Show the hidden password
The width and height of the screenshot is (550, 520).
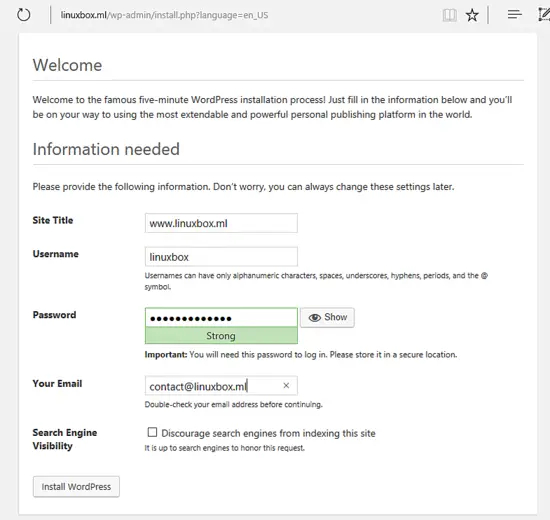pos(327,318)
